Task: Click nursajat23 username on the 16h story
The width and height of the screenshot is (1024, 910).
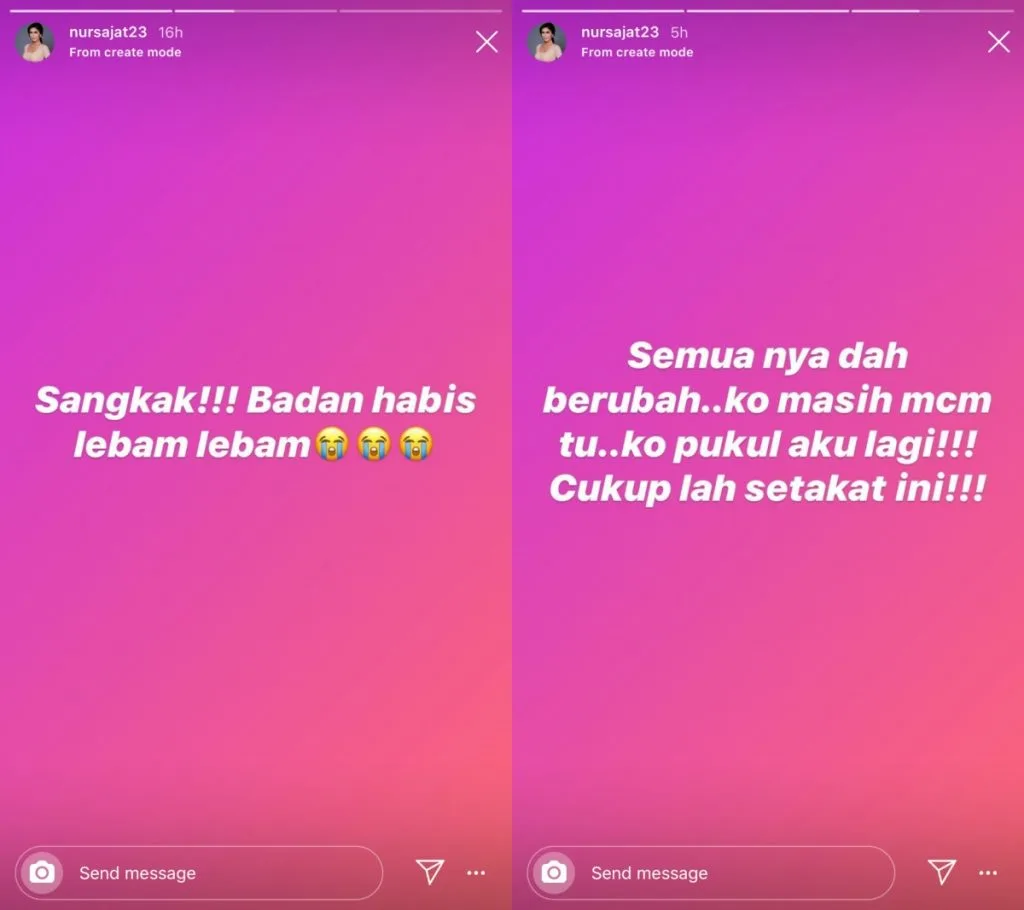Action: (x=108, y=32)
